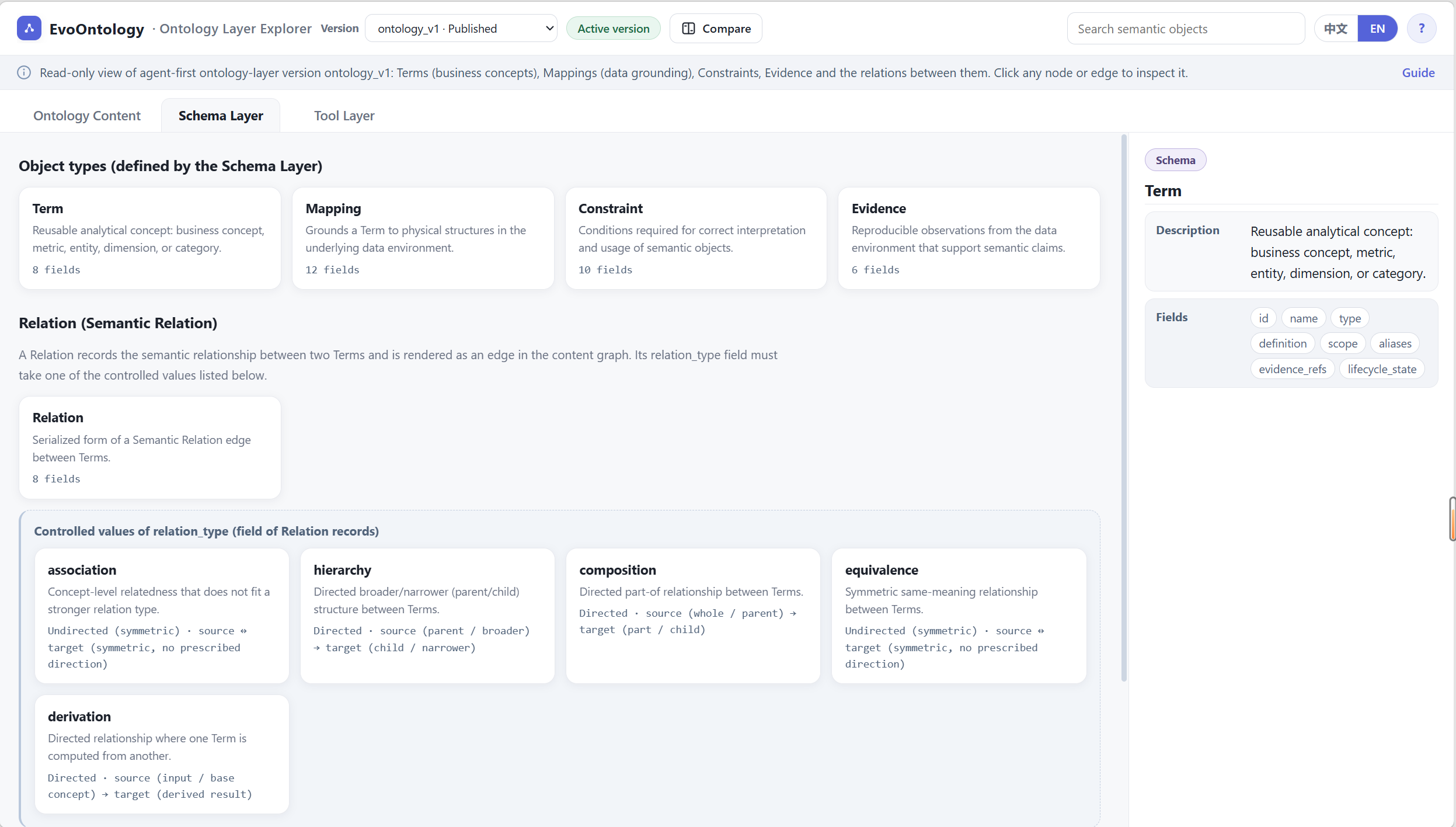Click the Compare split-view icon

pyautogui.click(x=688, y=29)
